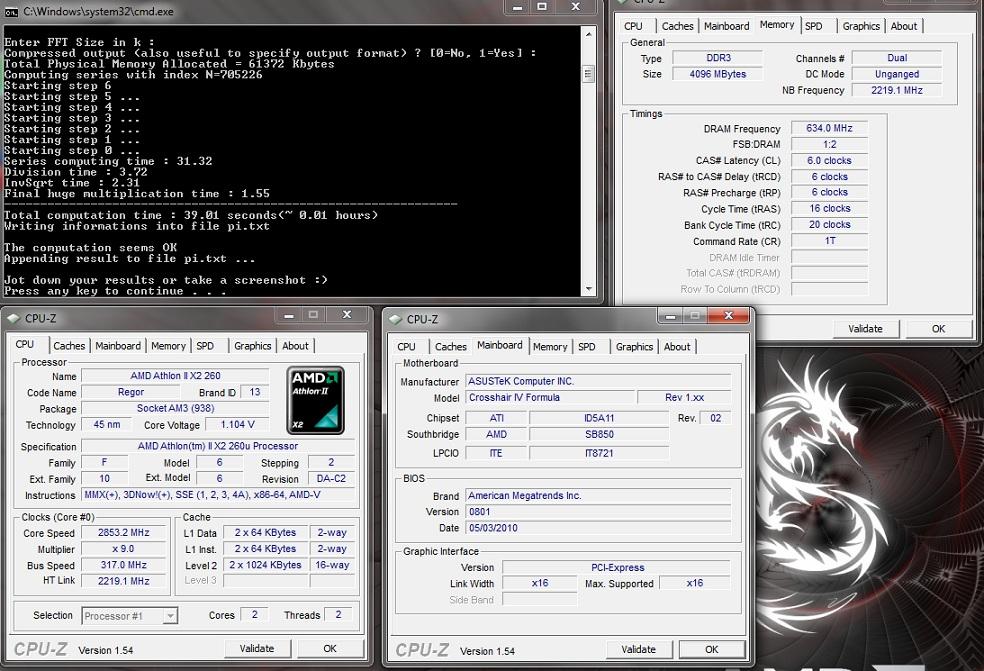Viewport: 984px width, 671px height.
Task: Click the Core Speed value 2853.2 MHz
Action: tap(124, 533)
